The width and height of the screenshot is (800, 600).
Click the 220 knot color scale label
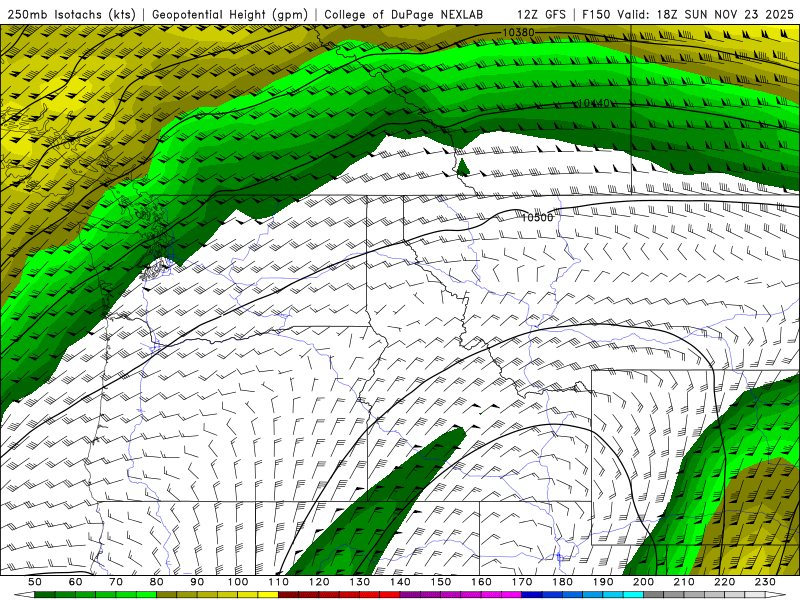pyautogui.click(x=724, y=582)
